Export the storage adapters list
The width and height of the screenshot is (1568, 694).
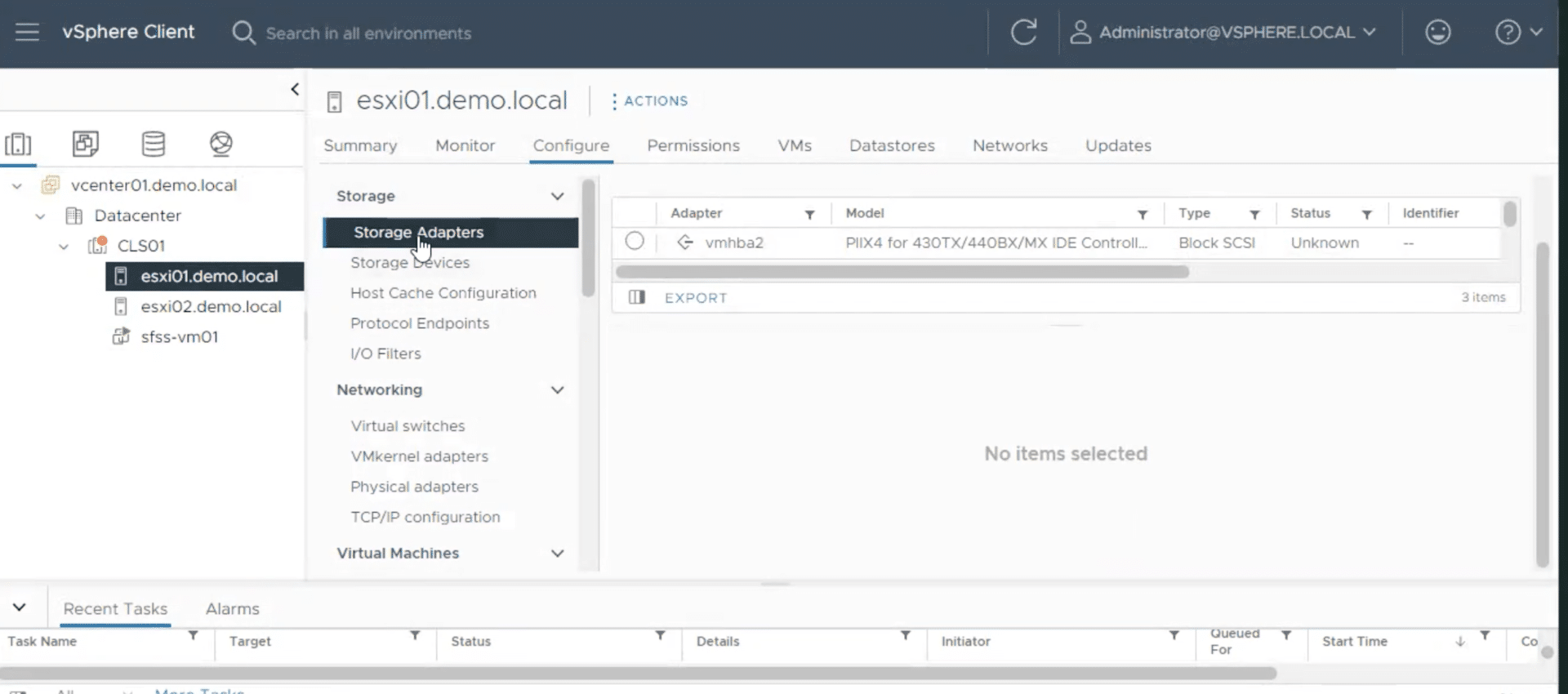[x=696, y=298]
